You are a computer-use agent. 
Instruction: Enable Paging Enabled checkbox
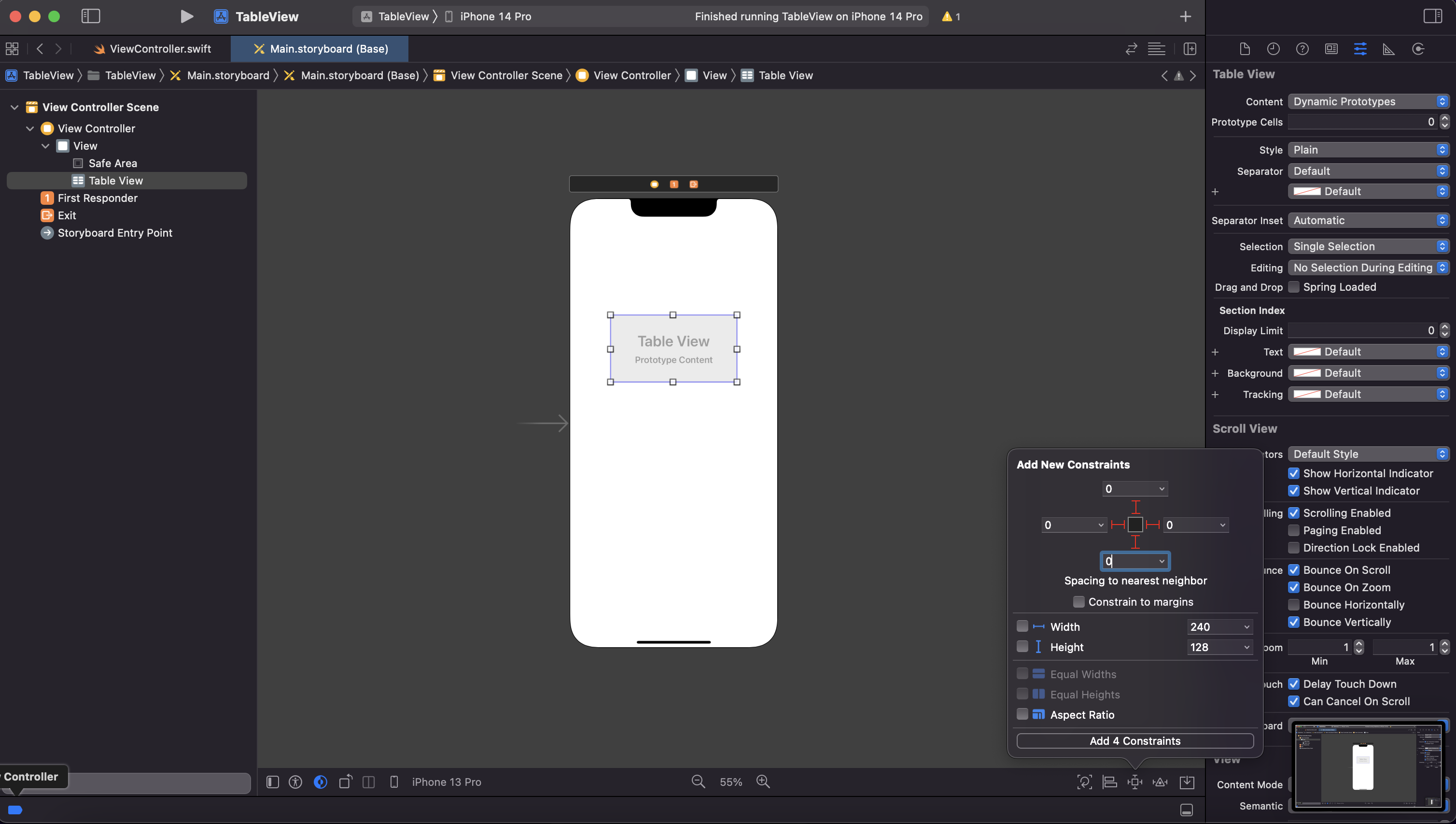[x=1294, y=530]
